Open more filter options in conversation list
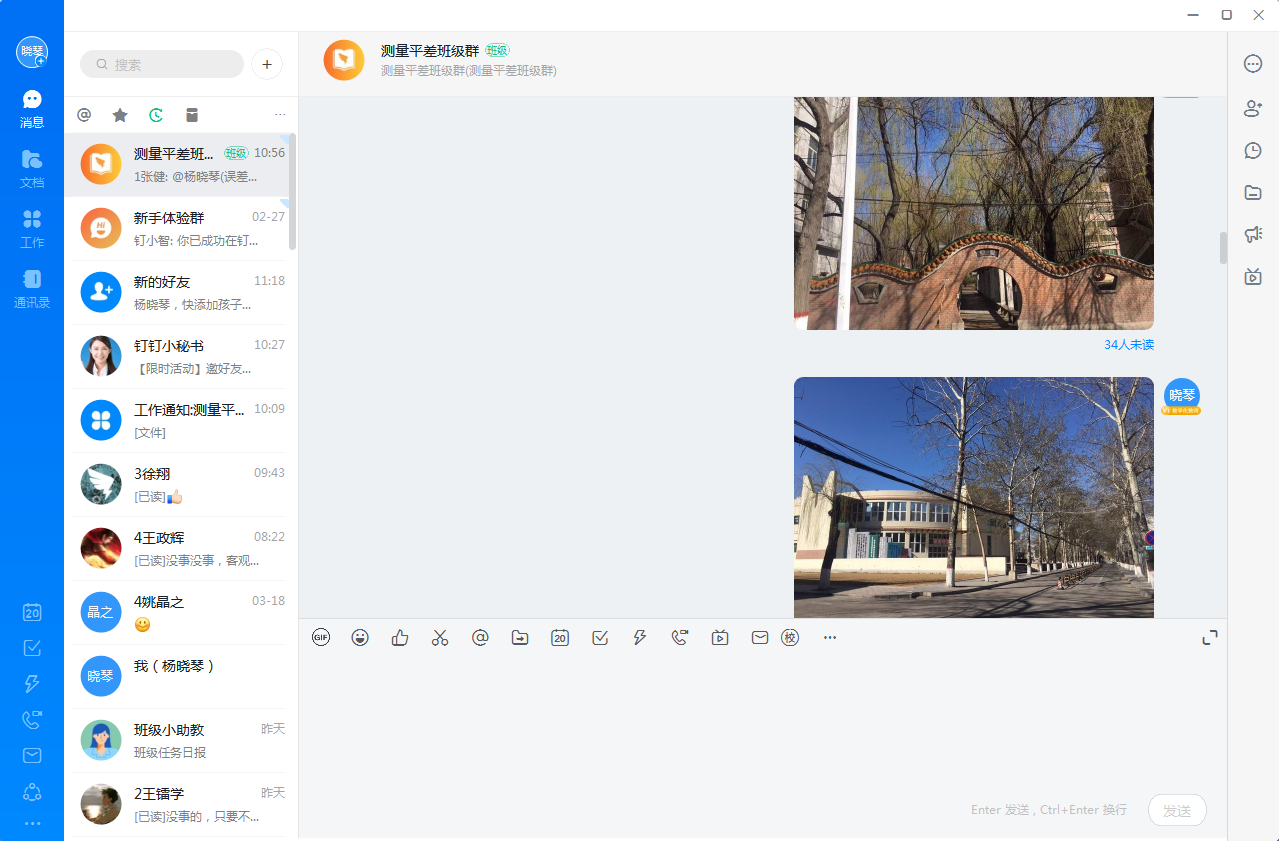Viewport: 1279px width, 841px height. tap(280, 115)
